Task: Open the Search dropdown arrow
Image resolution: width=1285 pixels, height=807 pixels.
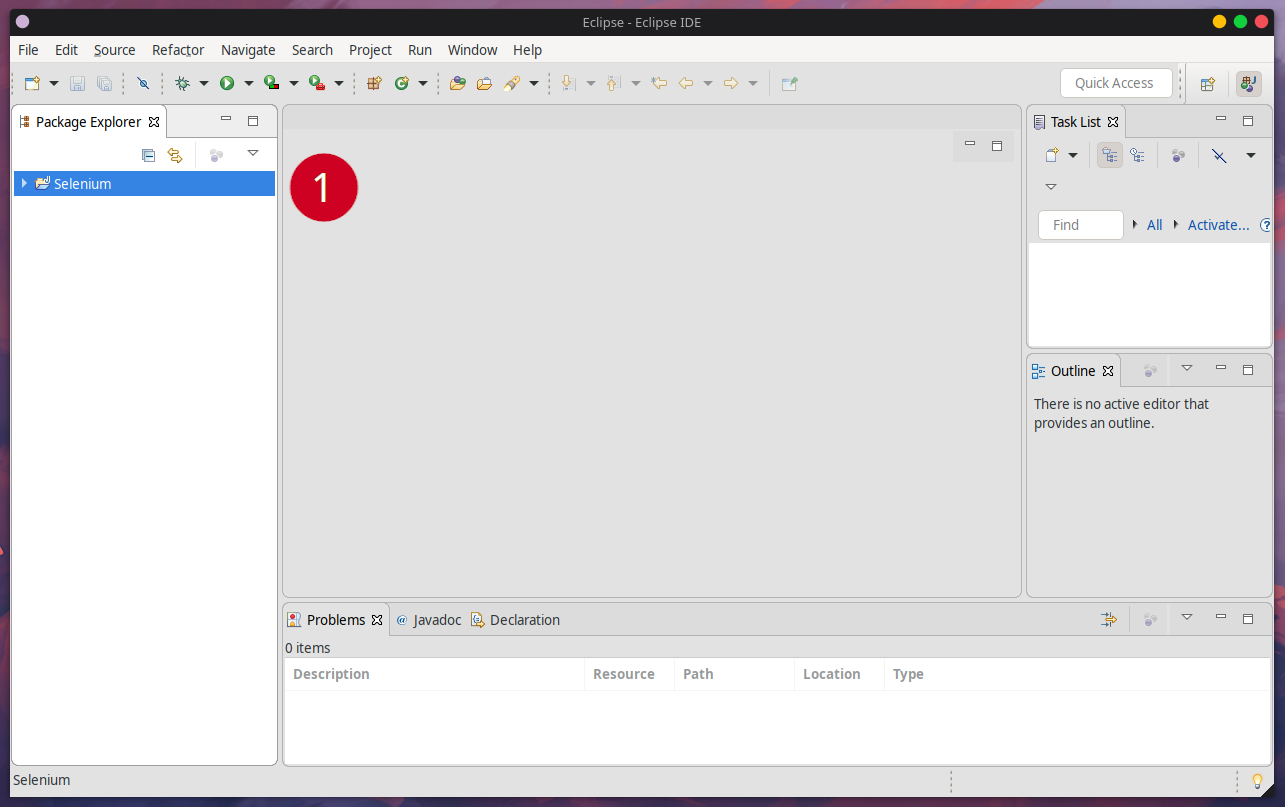Action: pyautogui.click(x=534, y=84)
